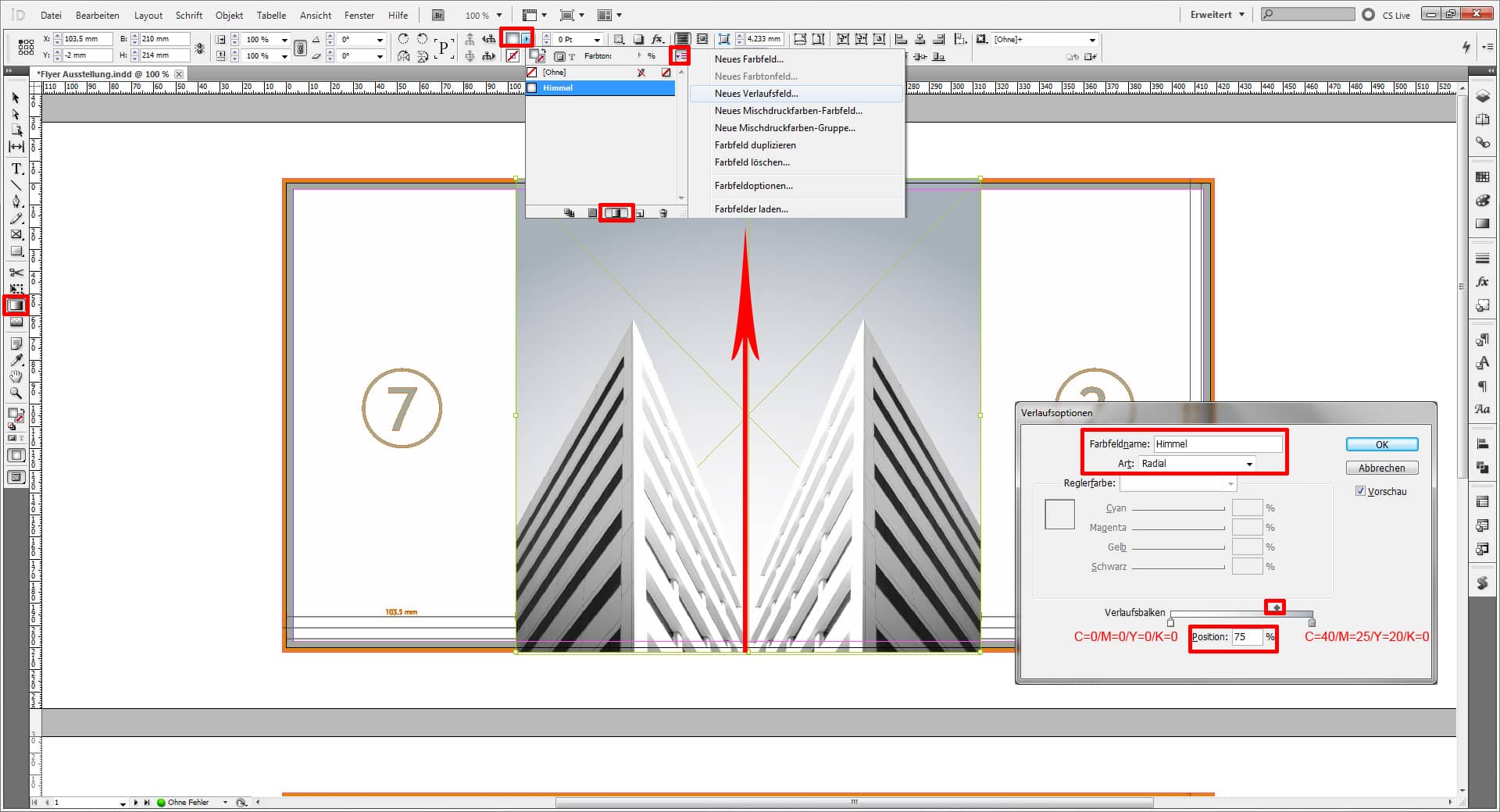Choose Neues Verlaufsfeld... from the menu

click(755, 94)
